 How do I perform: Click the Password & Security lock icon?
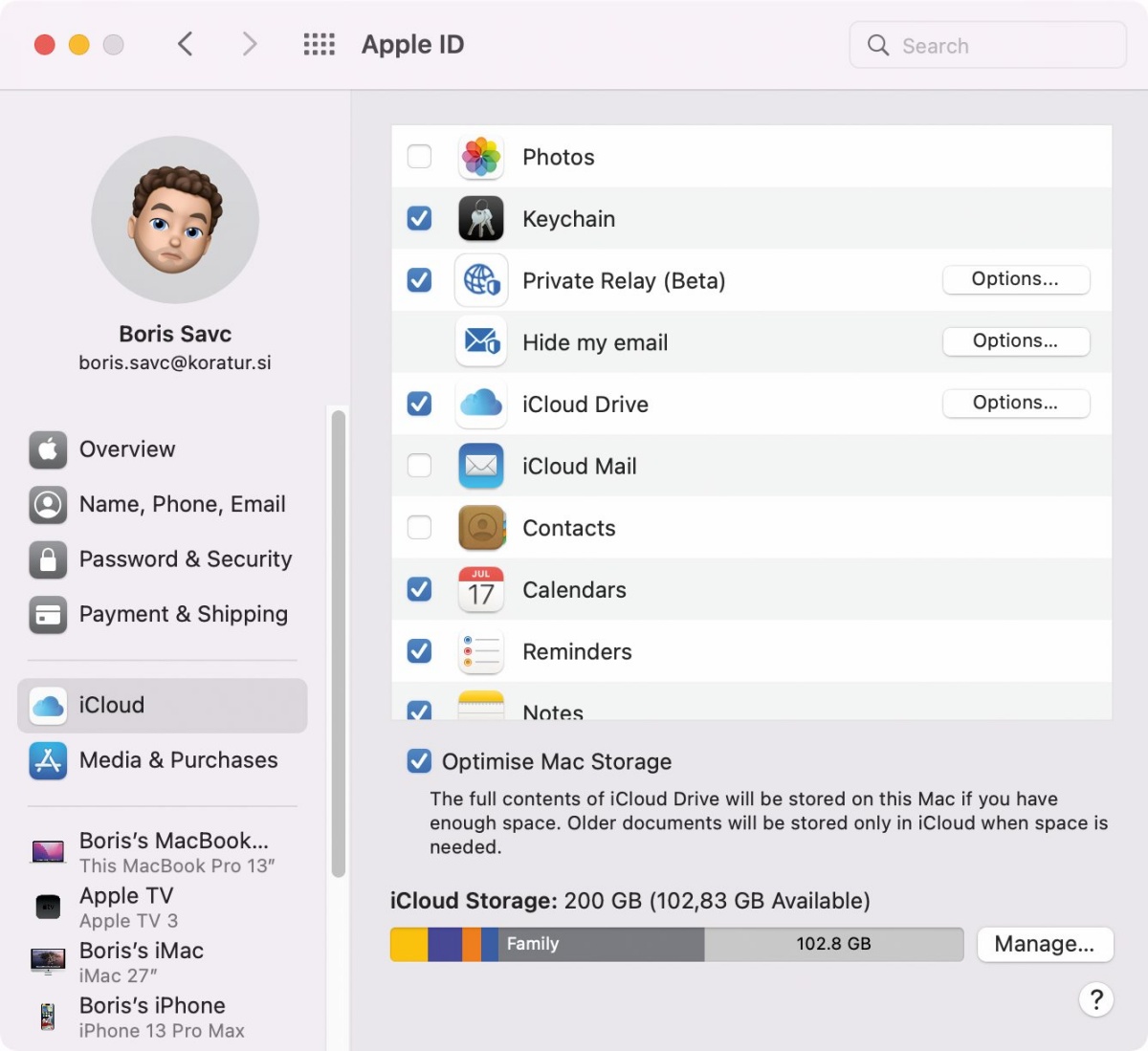tap(48, 559)
